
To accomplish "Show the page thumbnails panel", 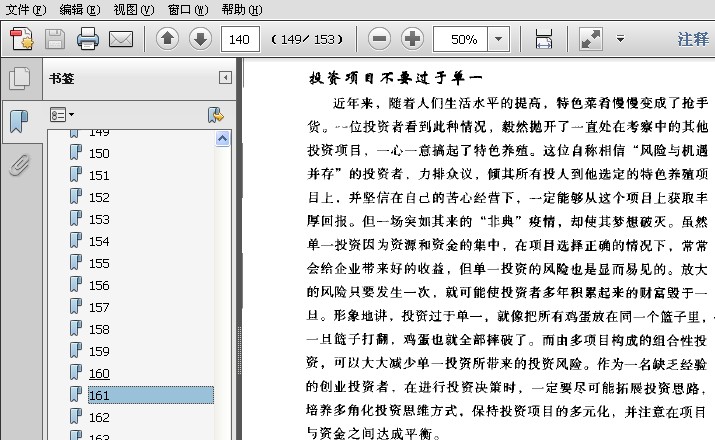I will pyautogui.click(x=20, y=78).
